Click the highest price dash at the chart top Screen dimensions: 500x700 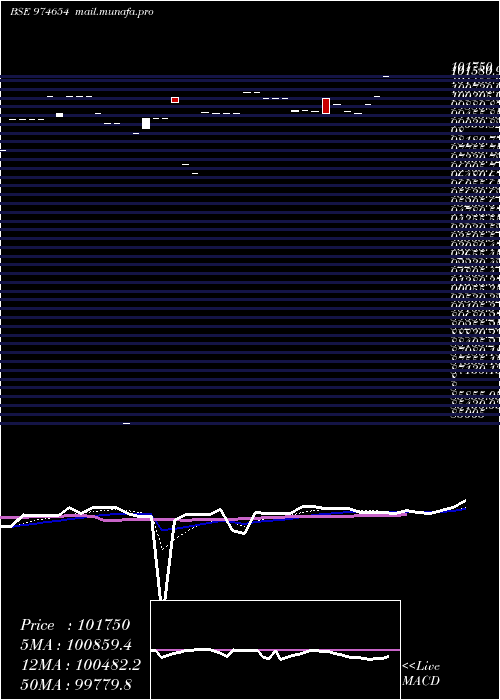pos(386,76)
